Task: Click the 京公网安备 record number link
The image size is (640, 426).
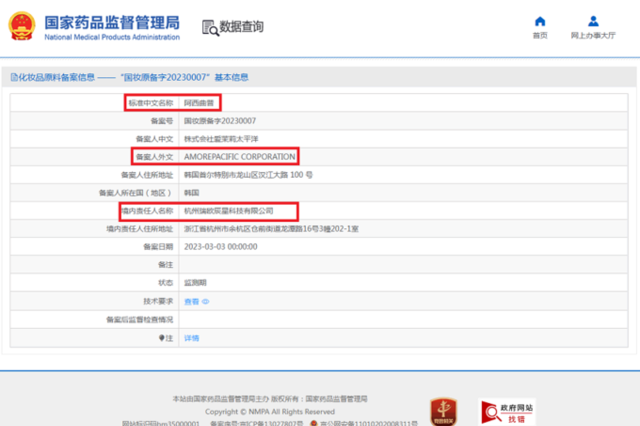Action: click(x=369, y=424)
